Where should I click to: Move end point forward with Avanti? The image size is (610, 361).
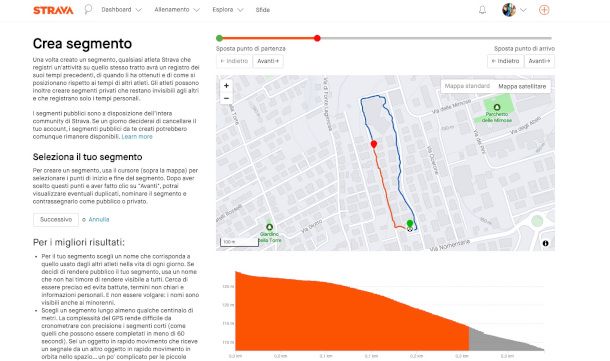[x=539, y=61]
